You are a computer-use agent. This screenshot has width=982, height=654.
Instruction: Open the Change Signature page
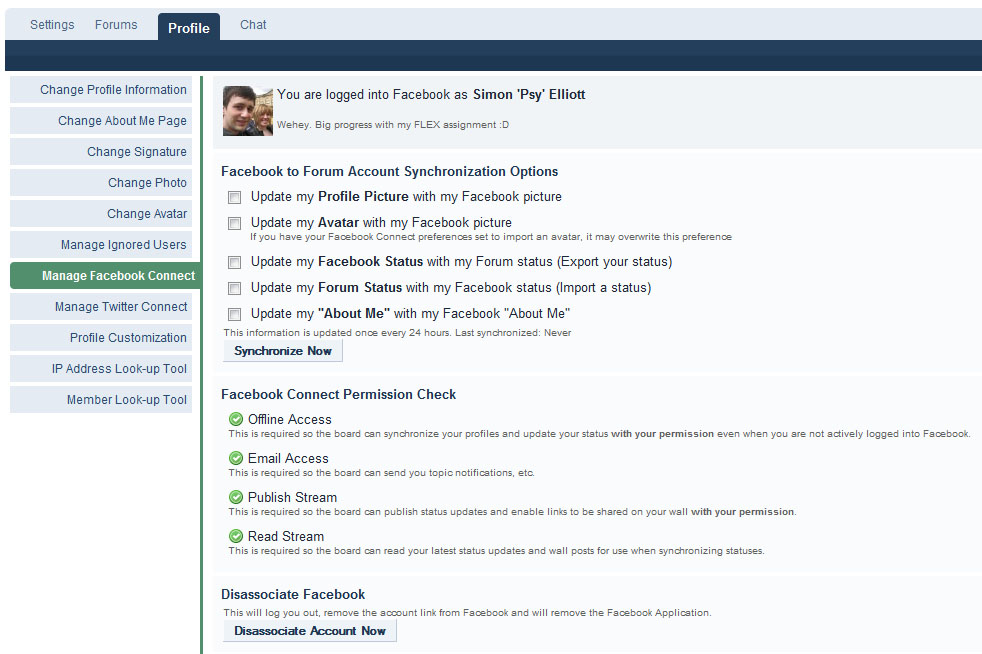(136, 152)
